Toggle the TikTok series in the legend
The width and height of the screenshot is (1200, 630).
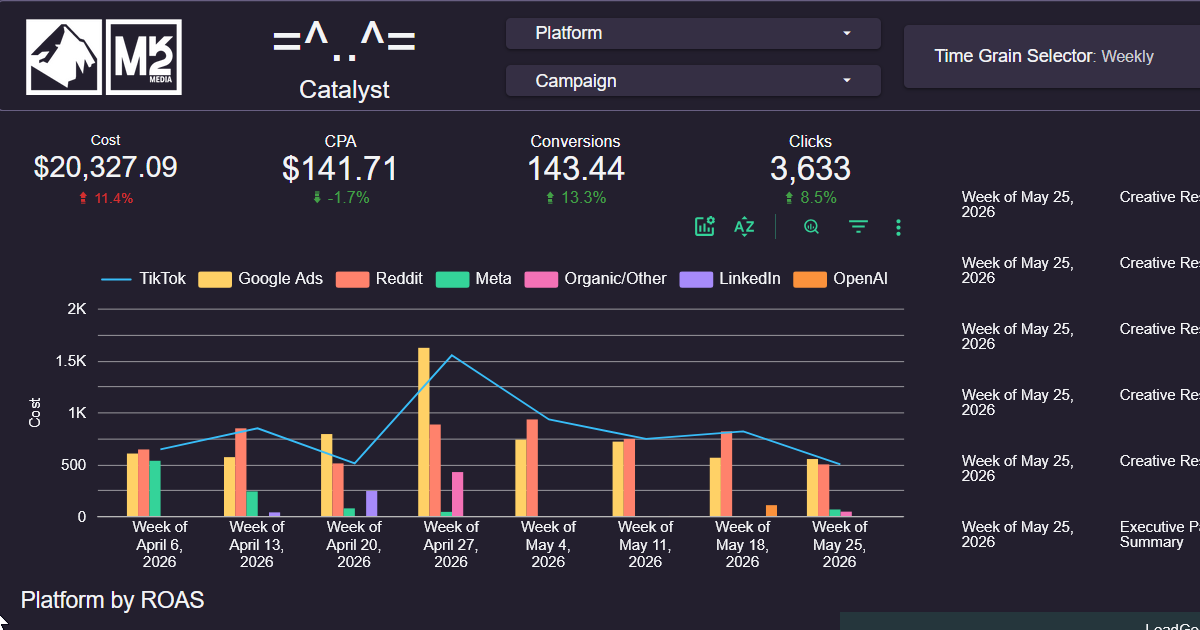pyautogui.click(x=144, y=279)
